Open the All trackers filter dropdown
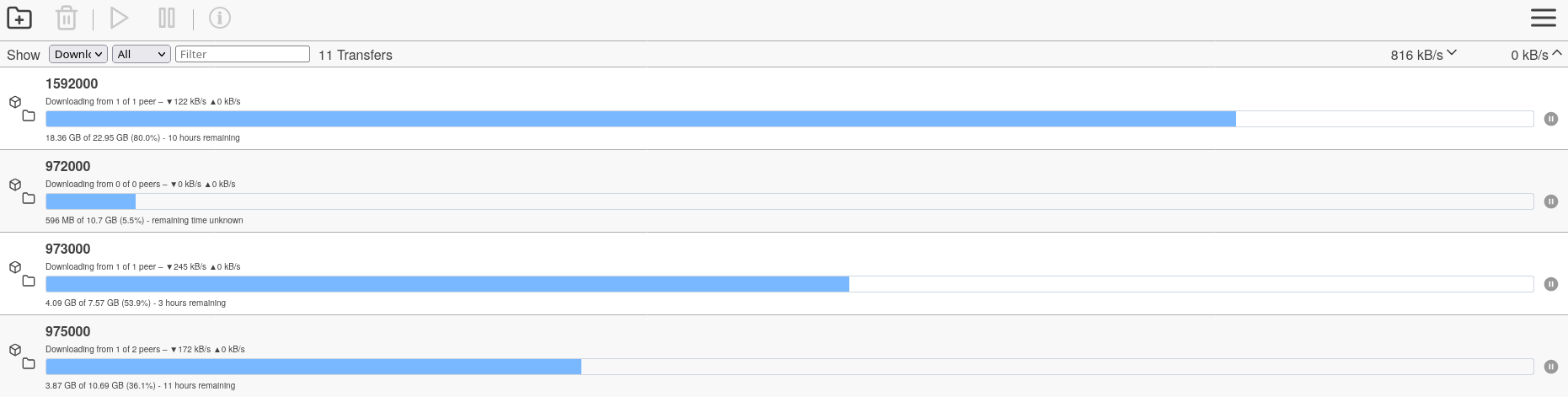 click(142, 54)
